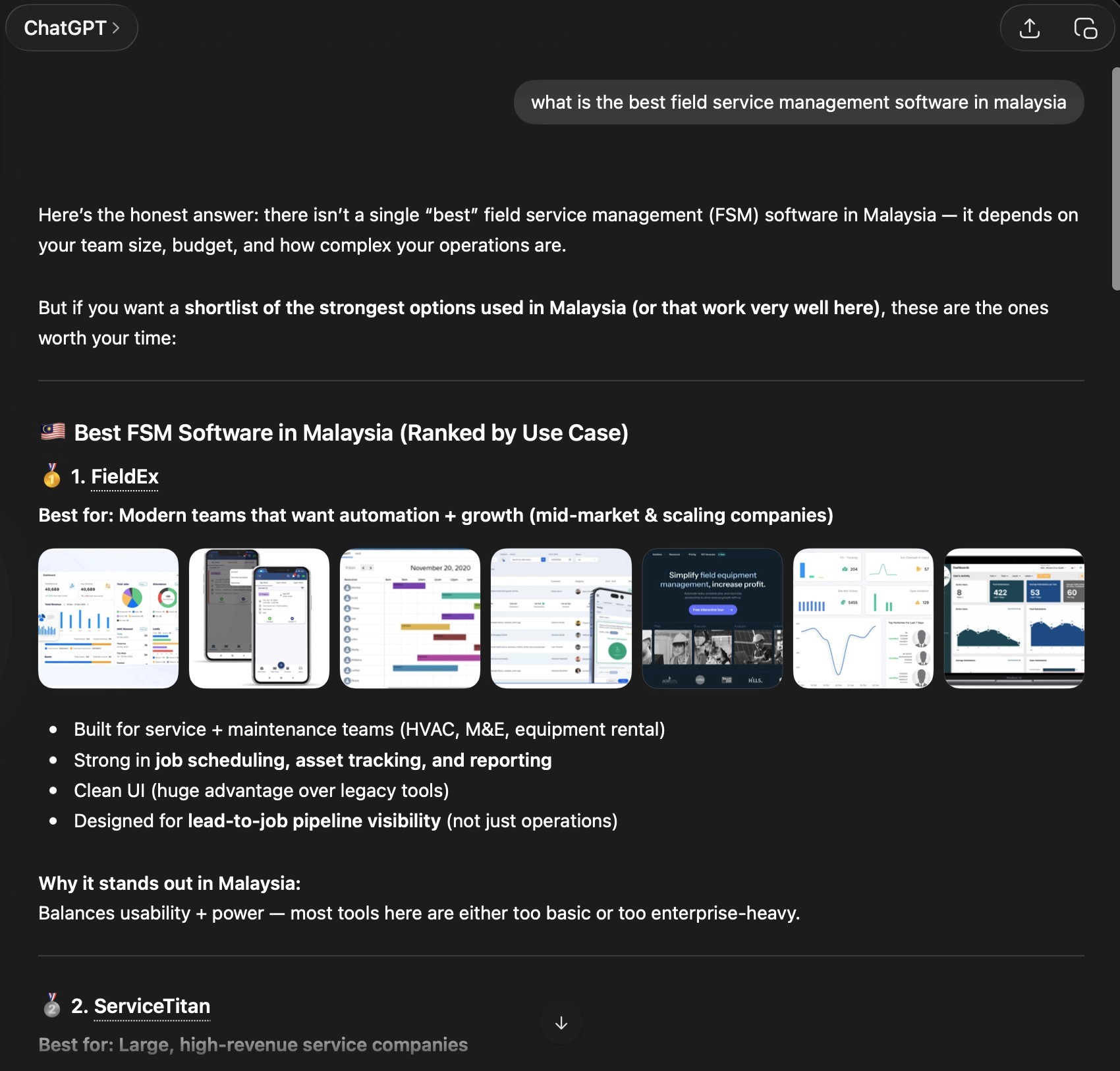Viewport: 1120px width, 1071px height.
Task: Click the bullet 'Designed for lead-to-job pipeline visibility'
Action: click(346, 821)
